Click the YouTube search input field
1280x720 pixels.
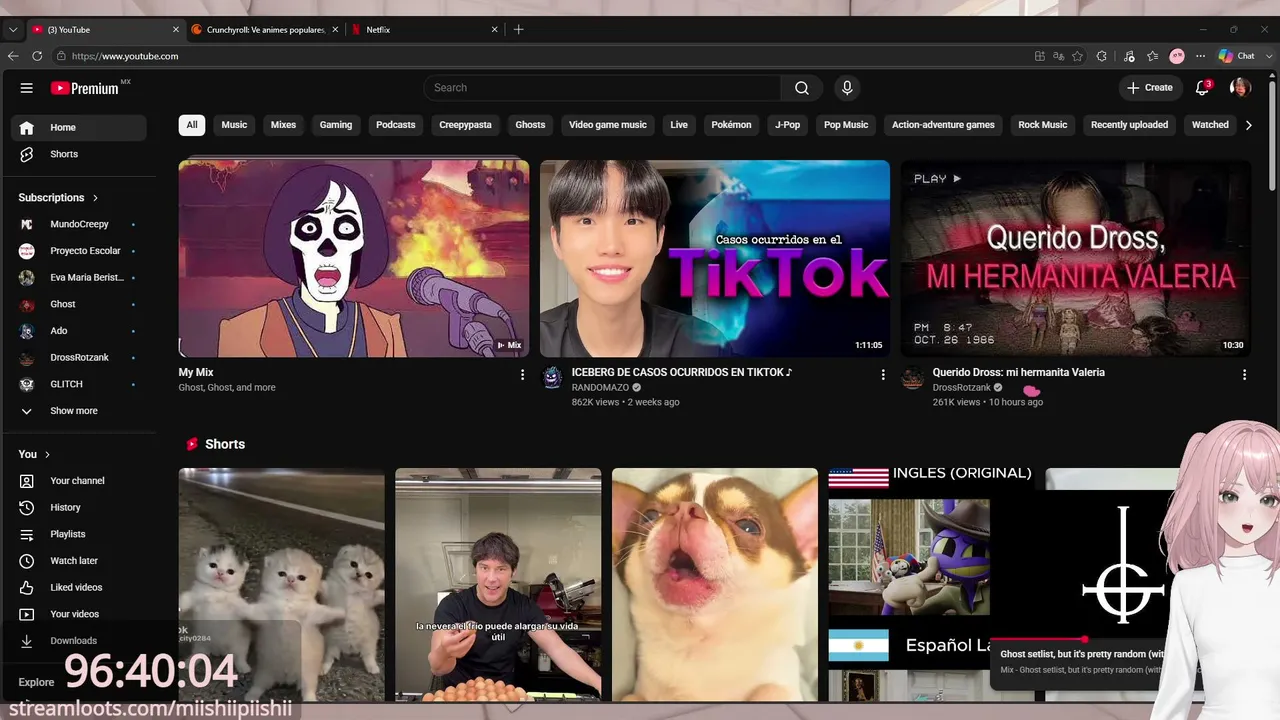click(x=602, y=88)
